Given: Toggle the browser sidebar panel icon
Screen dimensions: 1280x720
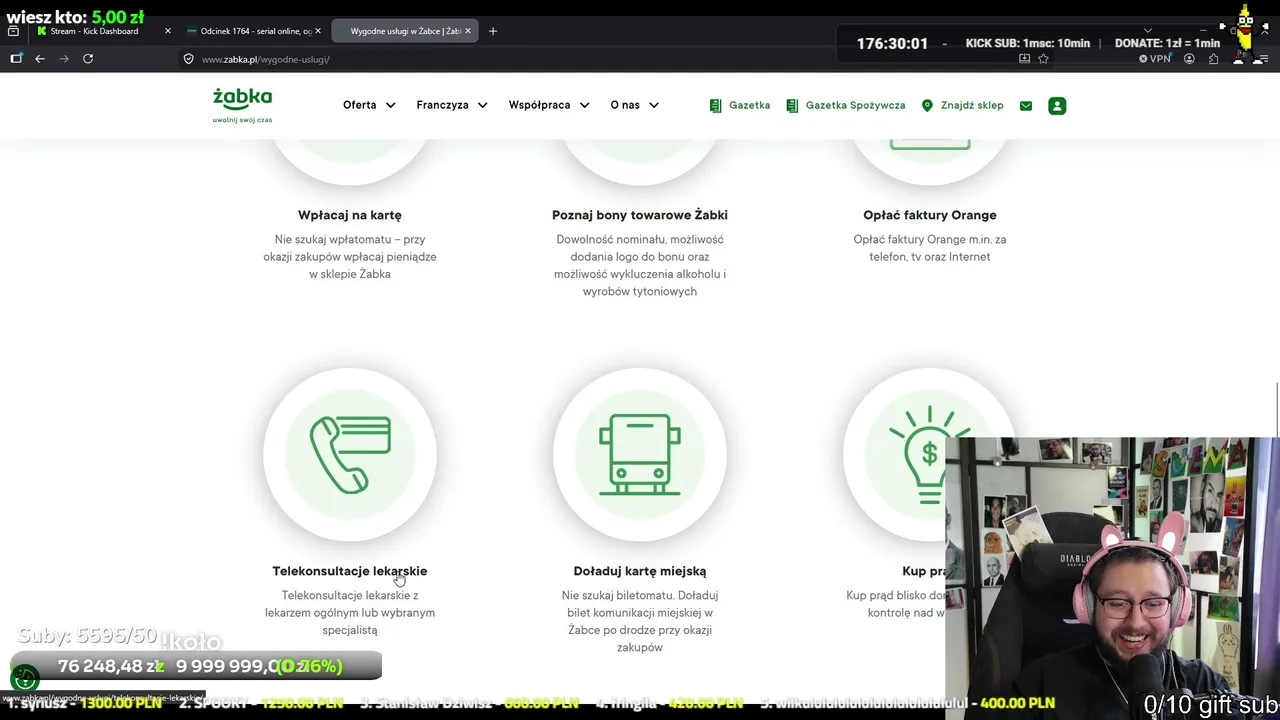Looking at the screenshot, I should [16, 59].
